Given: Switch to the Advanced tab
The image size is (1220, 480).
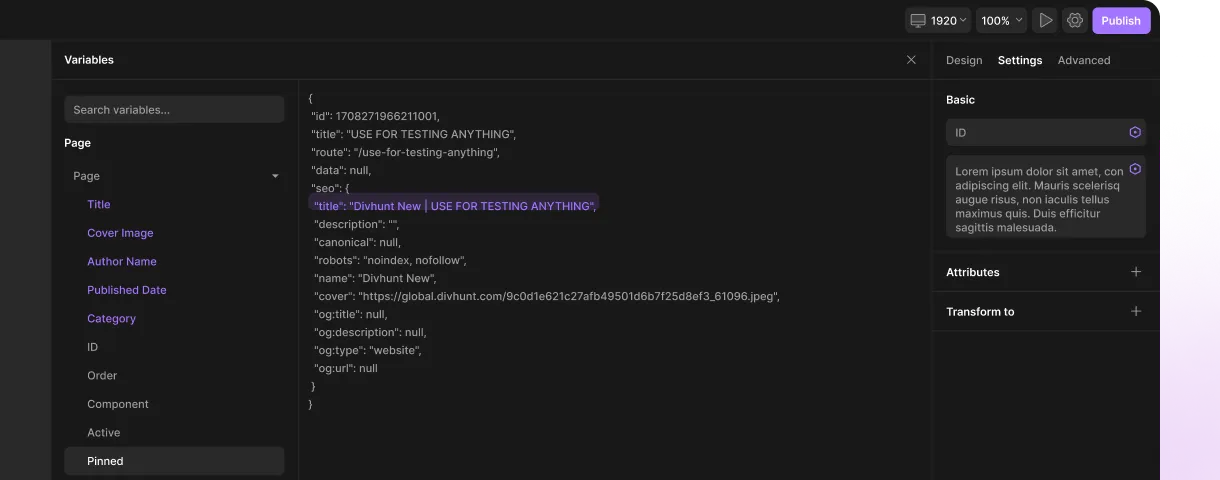Looking at the screenshot, I should [x=1084, y=60].
